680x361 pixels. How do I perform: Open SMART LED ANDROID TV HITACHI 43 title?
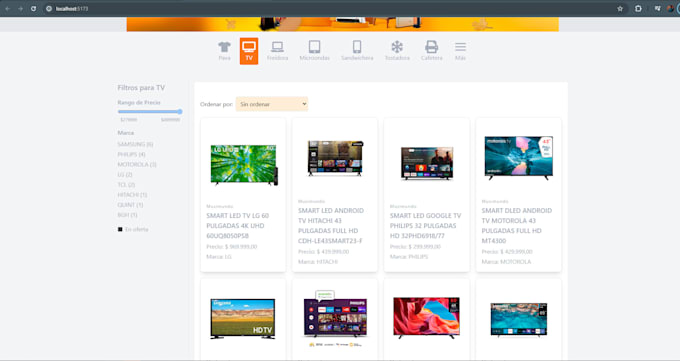[331, 226]
